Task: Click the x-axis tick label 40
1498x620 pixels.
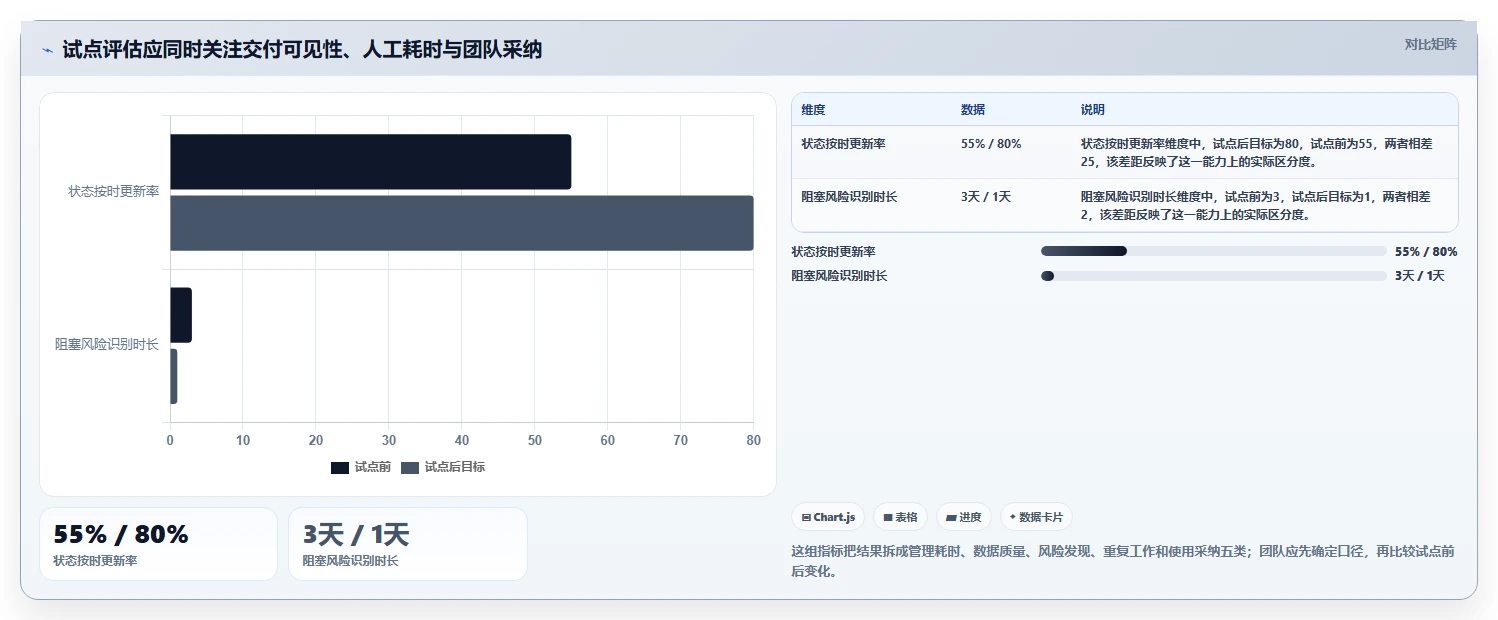Action: [x=462, y=440]
